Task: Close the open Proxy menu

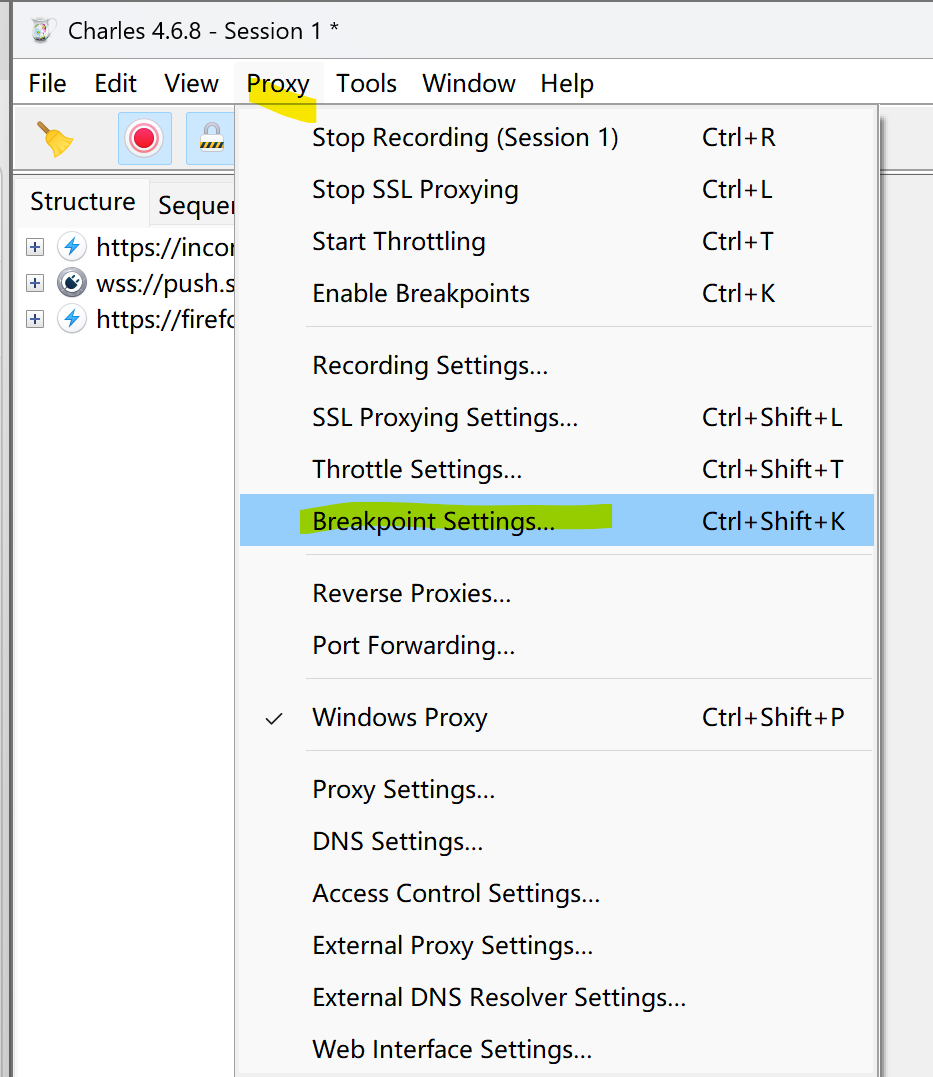Action: [278, 84]
